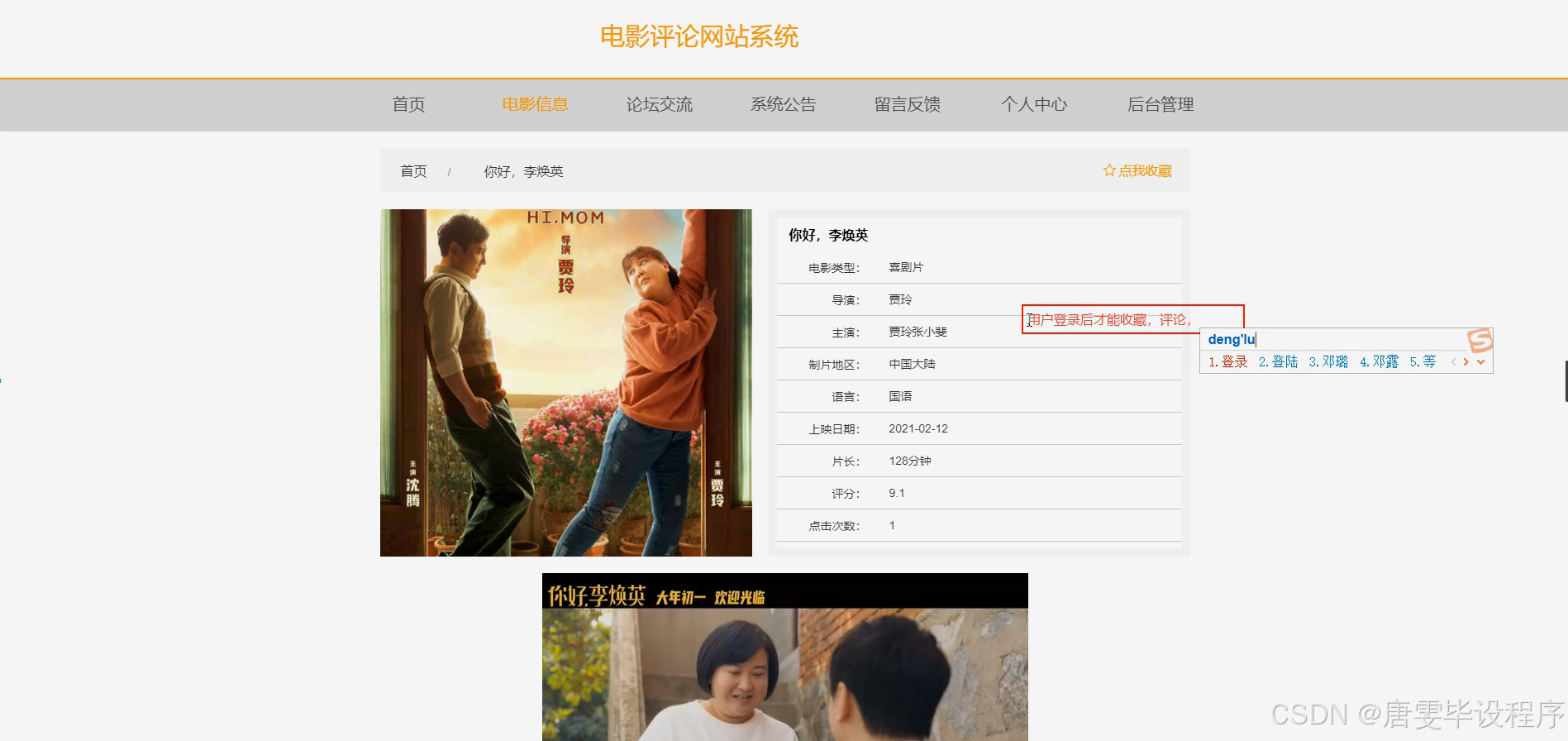The image size is (1568, 741).
Task: Click the deng'lu pinyin input text
Action: point(1232,339)
